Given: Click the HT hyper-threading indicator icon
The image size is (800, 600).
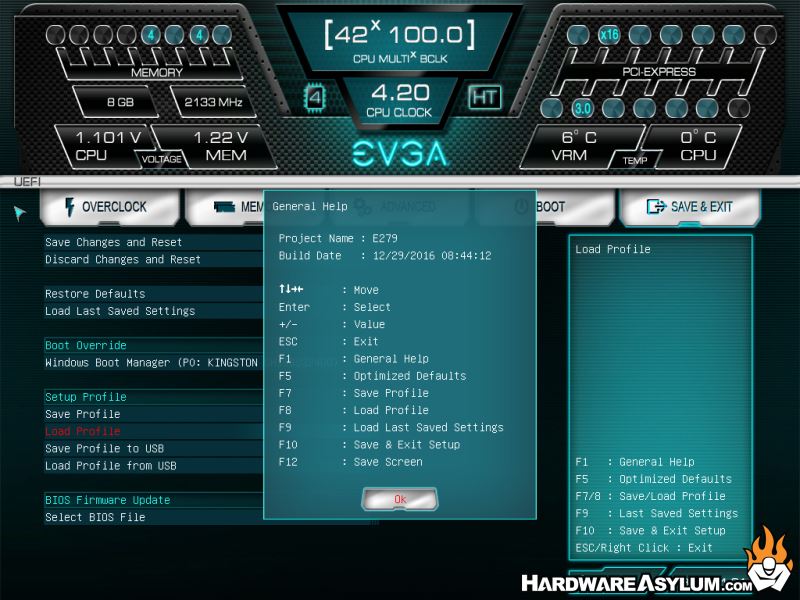Looking at the screenshot, I should click(484, 97).
